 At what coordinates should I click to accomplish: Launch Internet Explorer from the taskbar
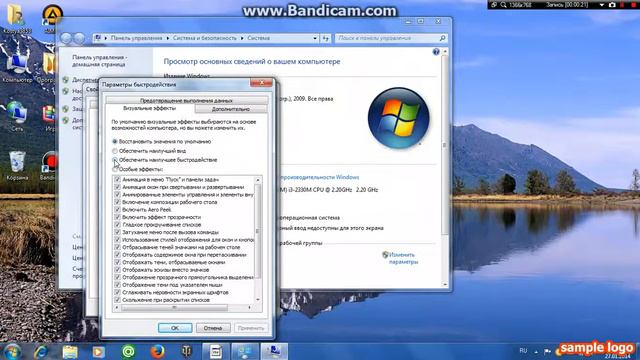pos(41,351)
